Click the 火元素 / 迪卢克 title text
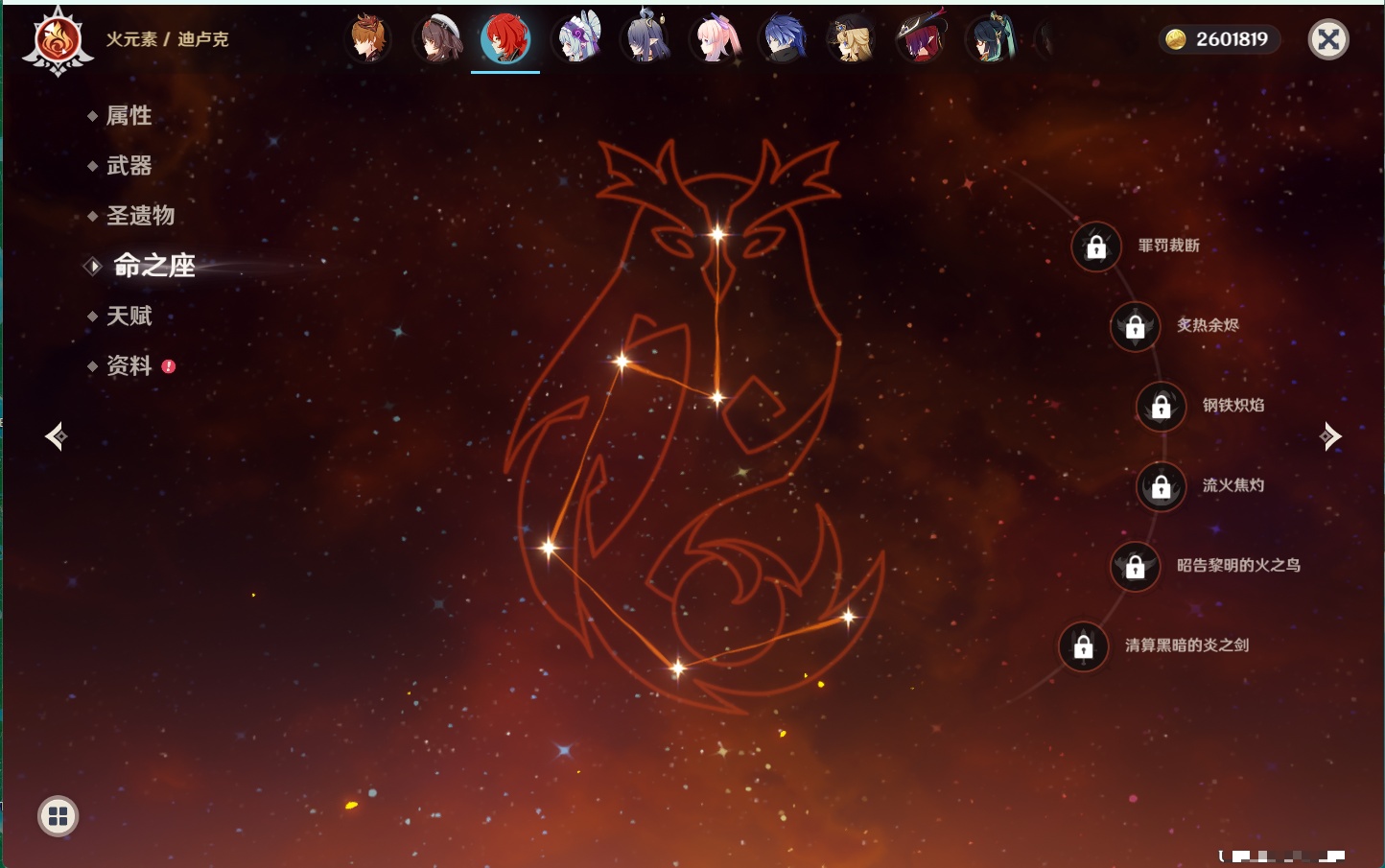Image resolution: width=1385 pixels, height=868 pixels. (x=167, y=39)
